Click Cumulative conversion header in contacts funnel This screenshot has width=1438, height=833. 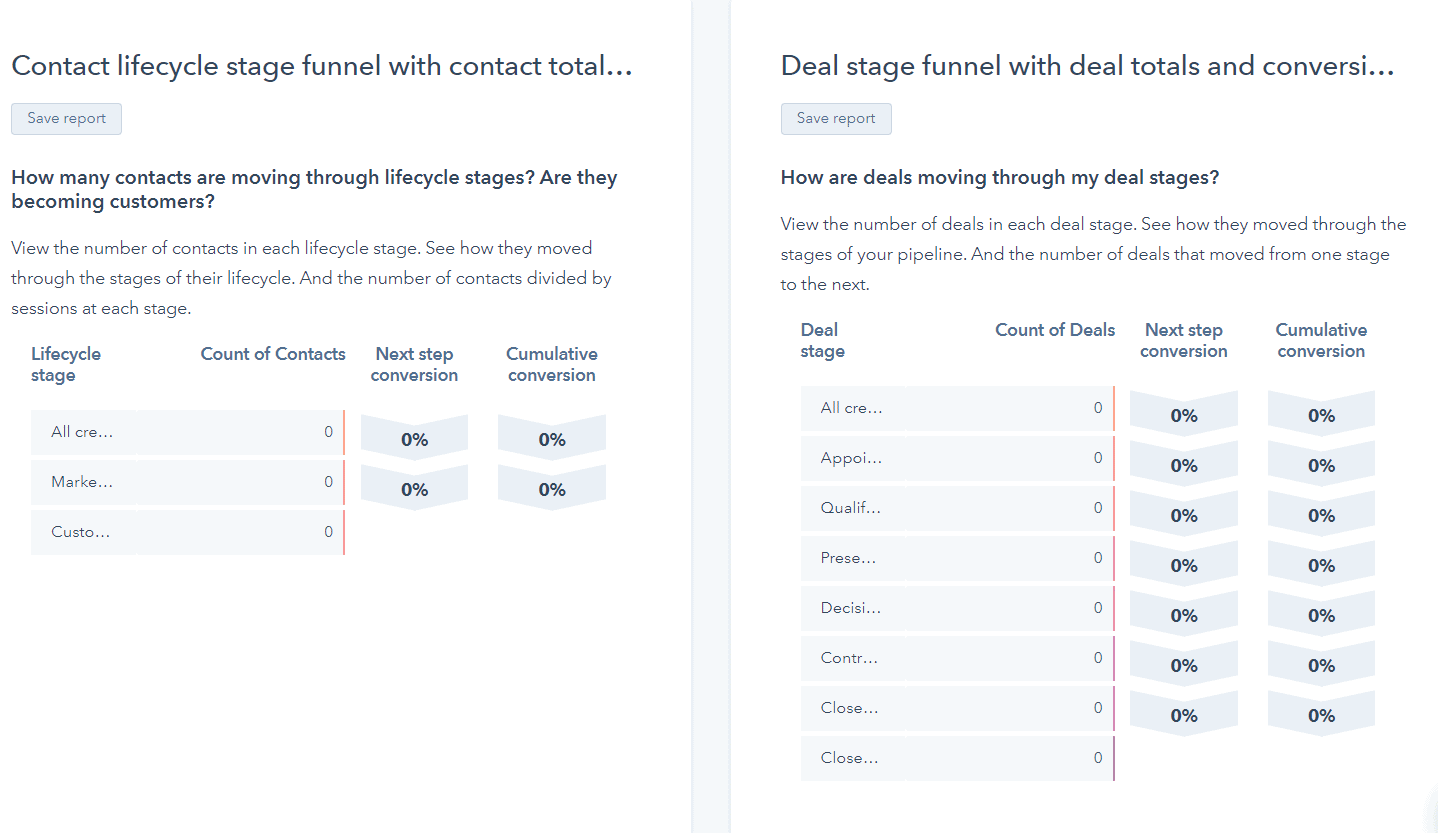(x=552, y=364)
